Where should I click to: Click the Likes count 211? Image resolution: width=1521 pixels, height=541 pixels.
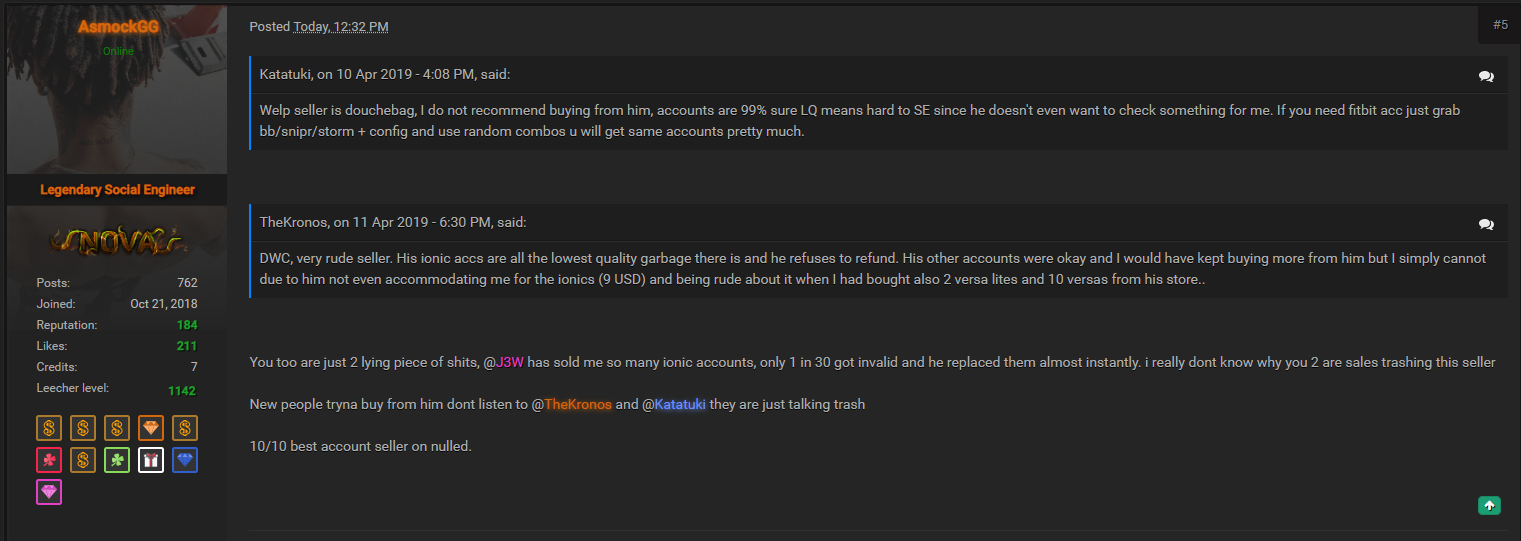click(x=187, y=346)
